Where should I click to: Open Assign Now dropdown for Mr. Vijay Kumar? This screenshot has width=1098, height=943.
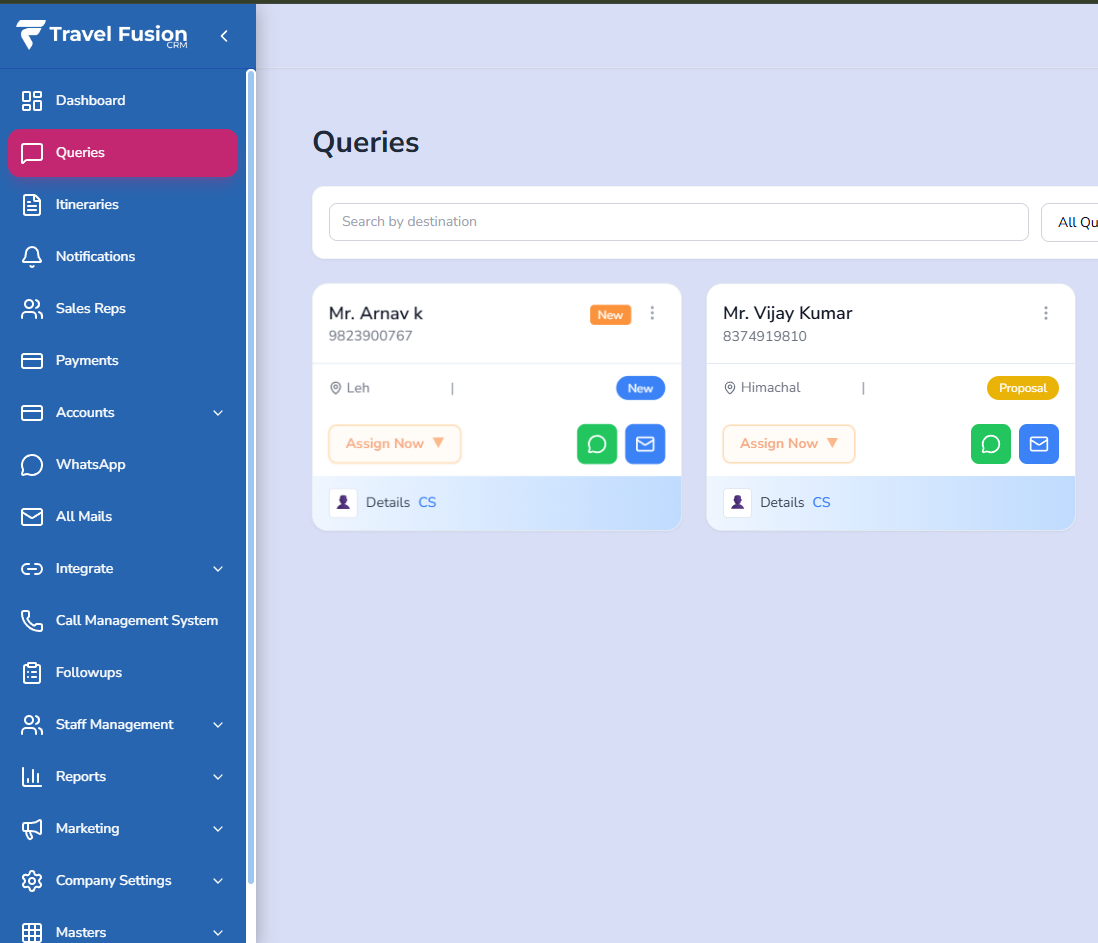(789, 444)
